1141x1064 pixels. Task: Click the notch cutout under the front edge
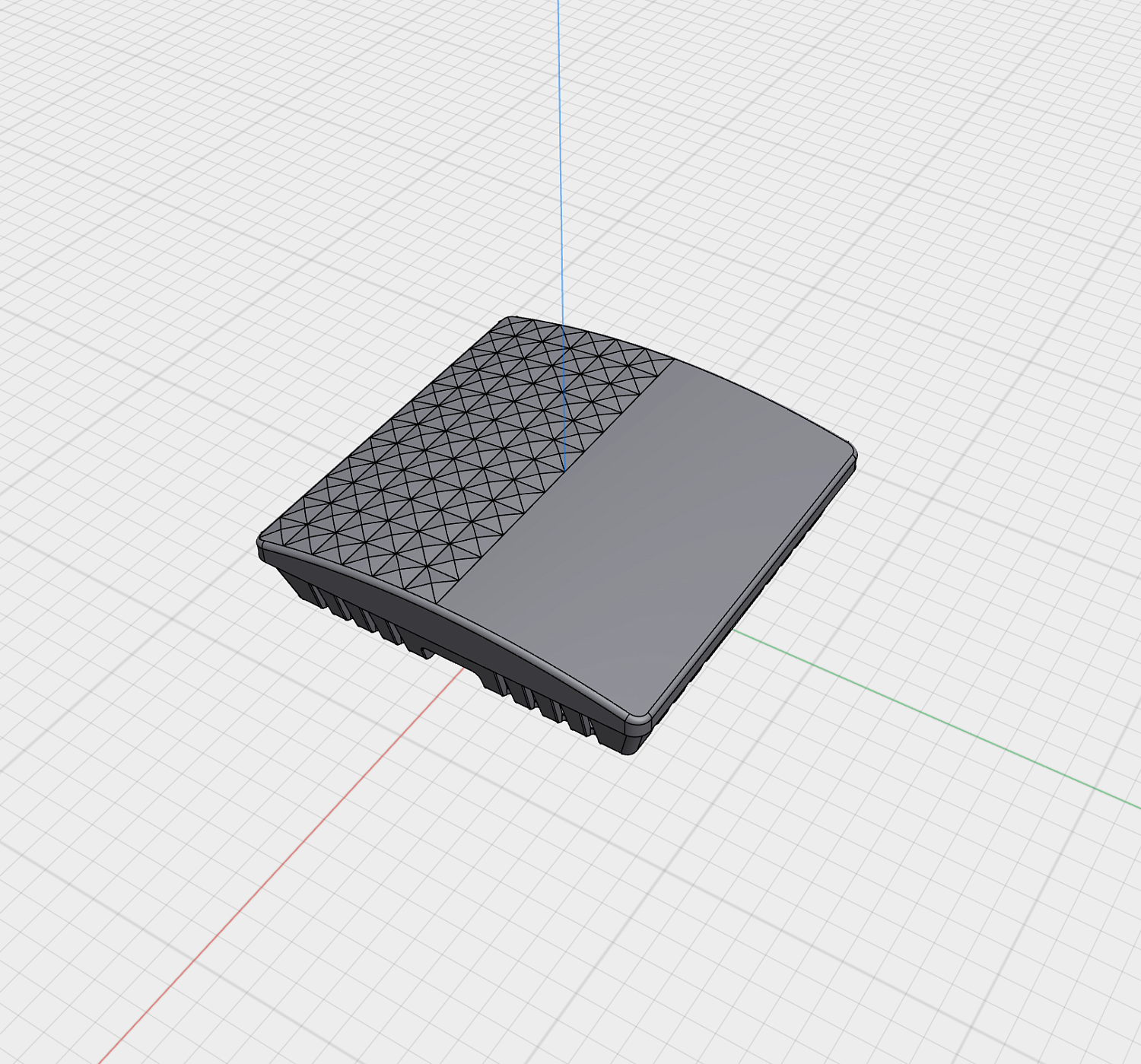coord(426,651)
